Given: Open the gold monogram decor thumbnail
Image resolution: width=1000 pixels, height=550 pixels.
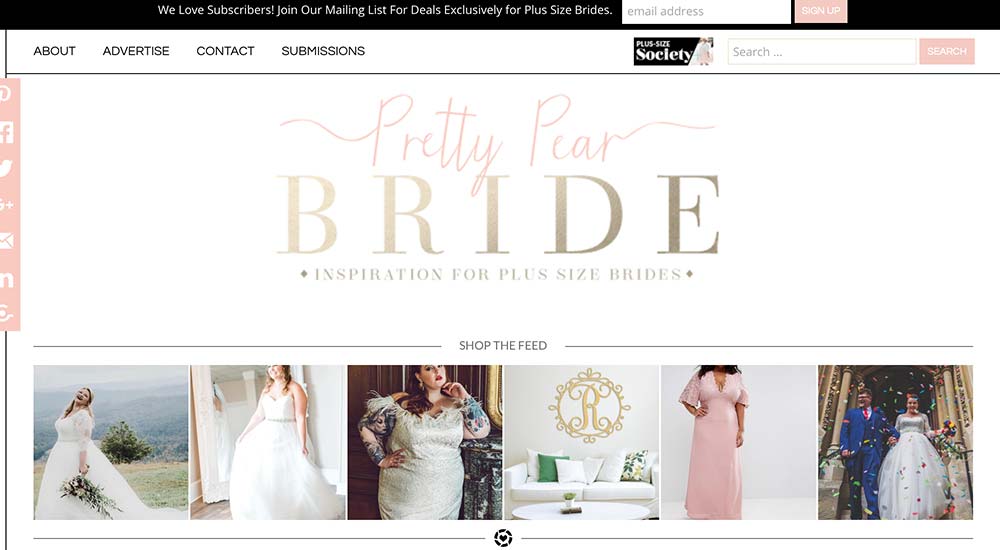Looking at the screenshot, I should 582,442.
